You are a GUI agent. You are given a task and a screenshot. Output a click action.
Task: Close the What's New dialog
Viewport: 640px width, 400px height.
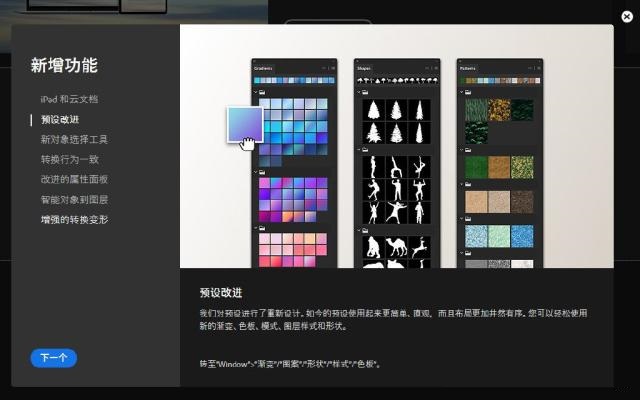coord(627,16)
